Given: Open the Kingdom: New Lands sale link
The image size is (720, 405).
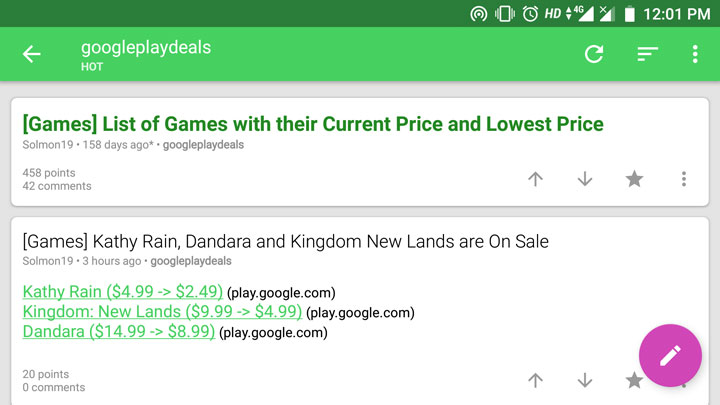Looking at the screenshot, I should coord(162,311).
